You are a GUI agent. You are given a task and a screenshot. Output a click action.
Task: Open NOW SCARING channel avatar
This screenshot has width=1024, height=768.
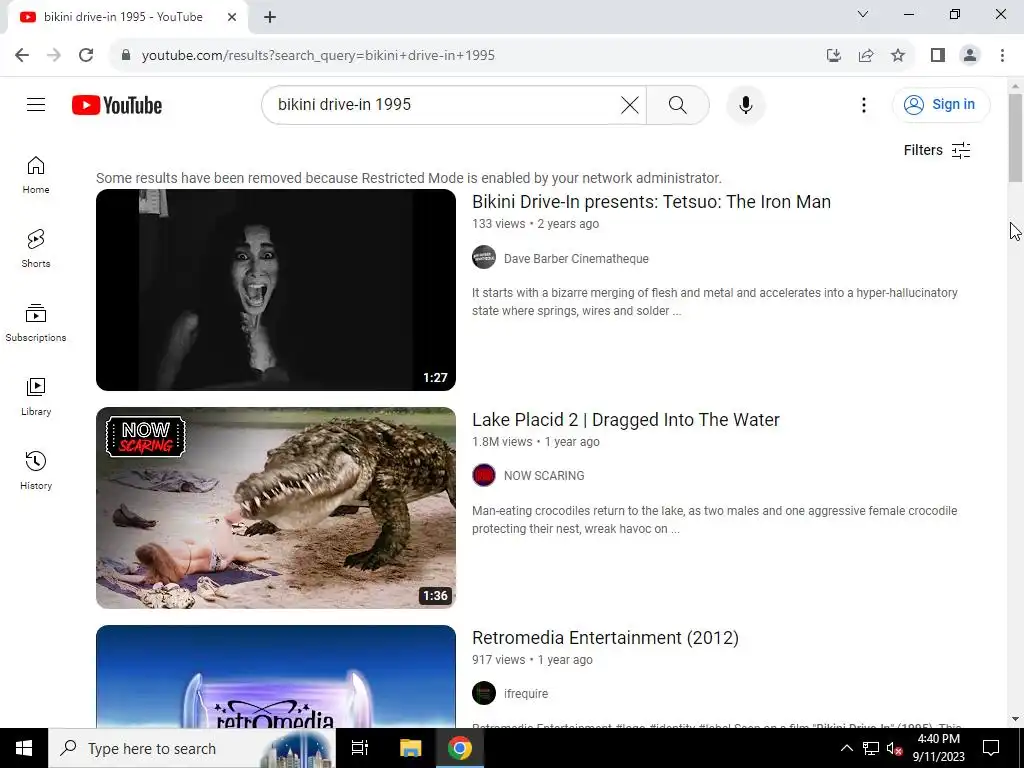point(484,475)
